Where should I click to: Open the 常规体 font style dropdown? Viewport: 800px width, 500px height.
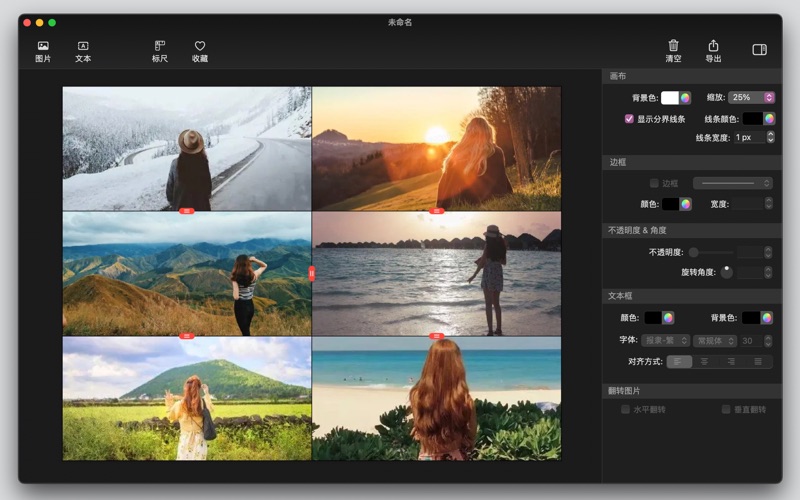pos(714,341)
